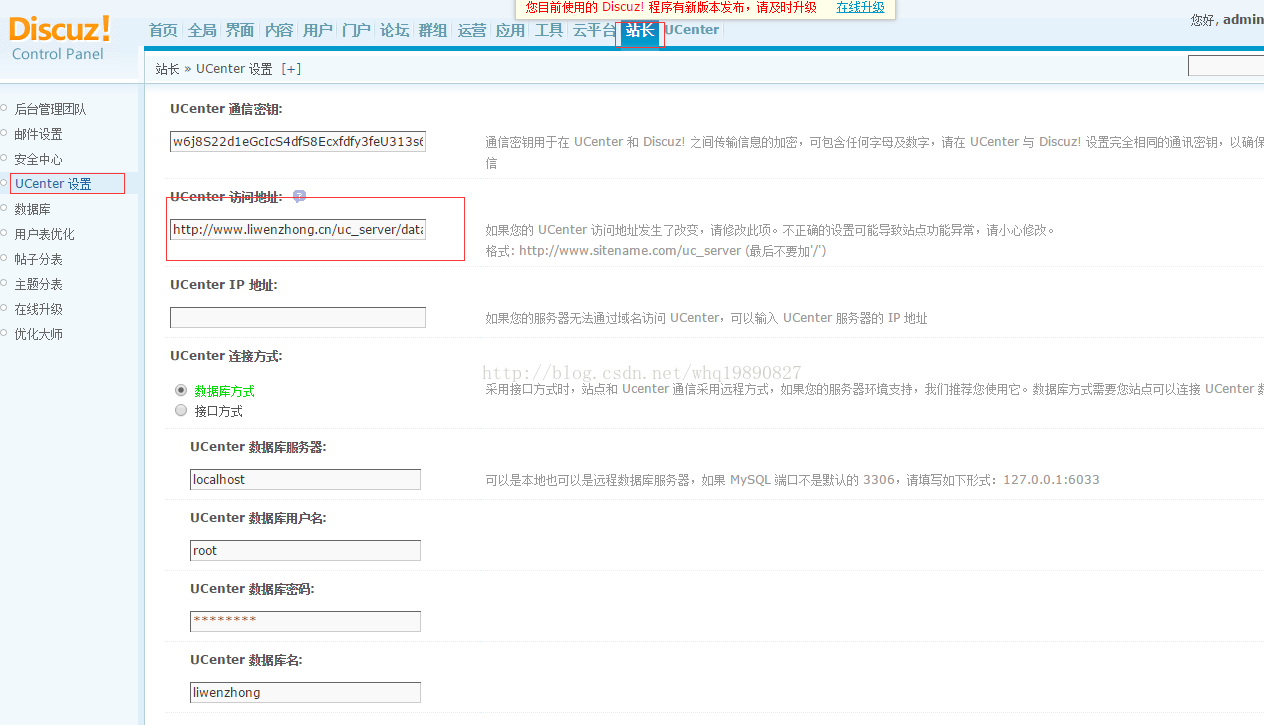Viewport: 1264px width, 725px height.
Task: Open 主题分表 in the sidebar
Action: (38, 284)
